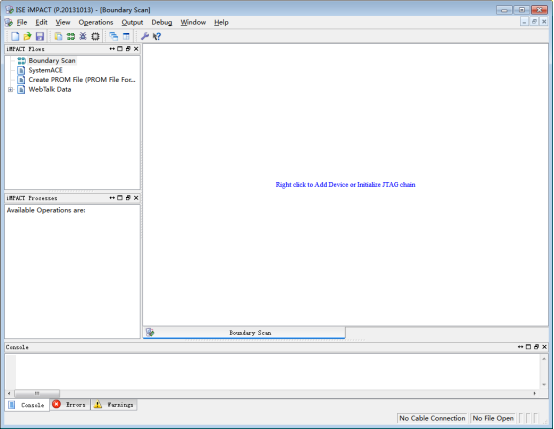Image resolution: width=554 pixels, height=429 pixels.
Task: Select the Boundary Scan document tab
Action: pos(244,333)
